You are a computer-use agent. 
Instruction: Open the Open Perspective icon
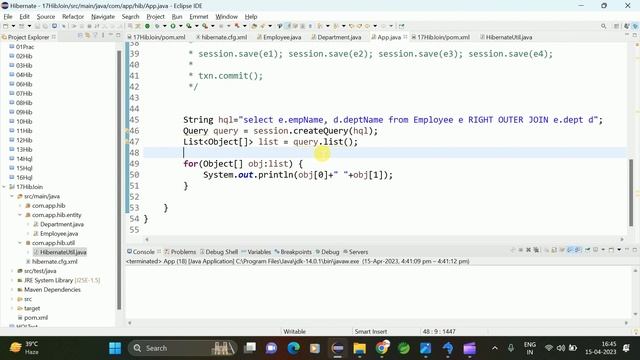(x=617, y=26)
